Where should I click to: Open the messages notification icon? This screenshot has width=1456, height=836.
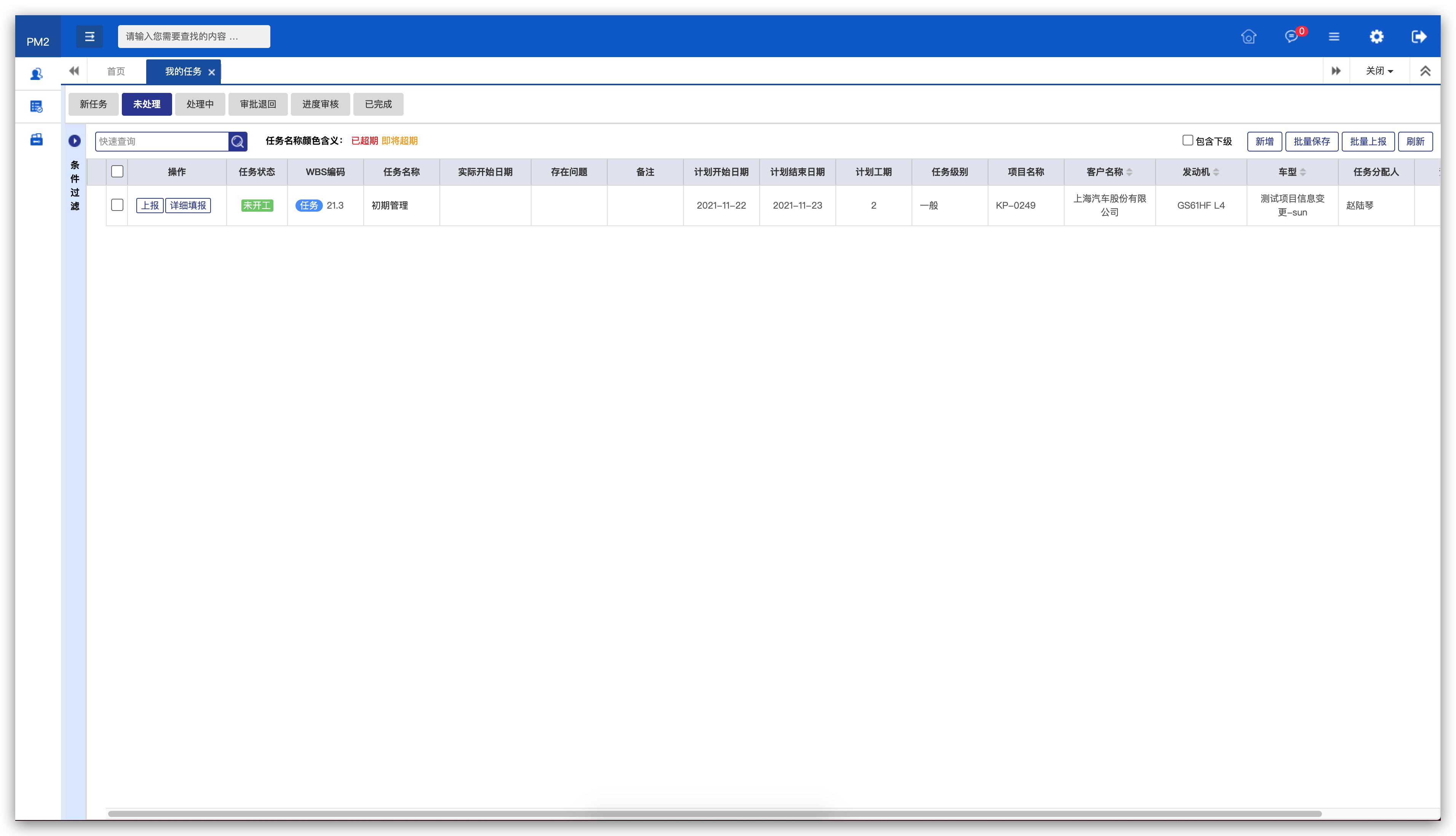(1291, 37)
